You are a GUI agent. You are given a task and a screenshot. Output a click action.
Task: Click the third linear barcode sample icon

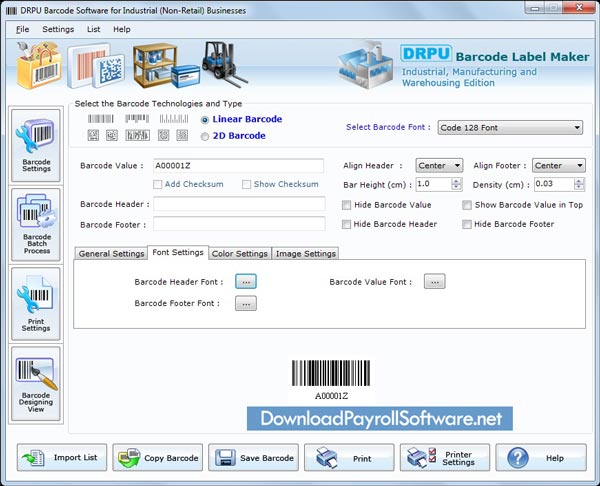click(x=174, y=119)
